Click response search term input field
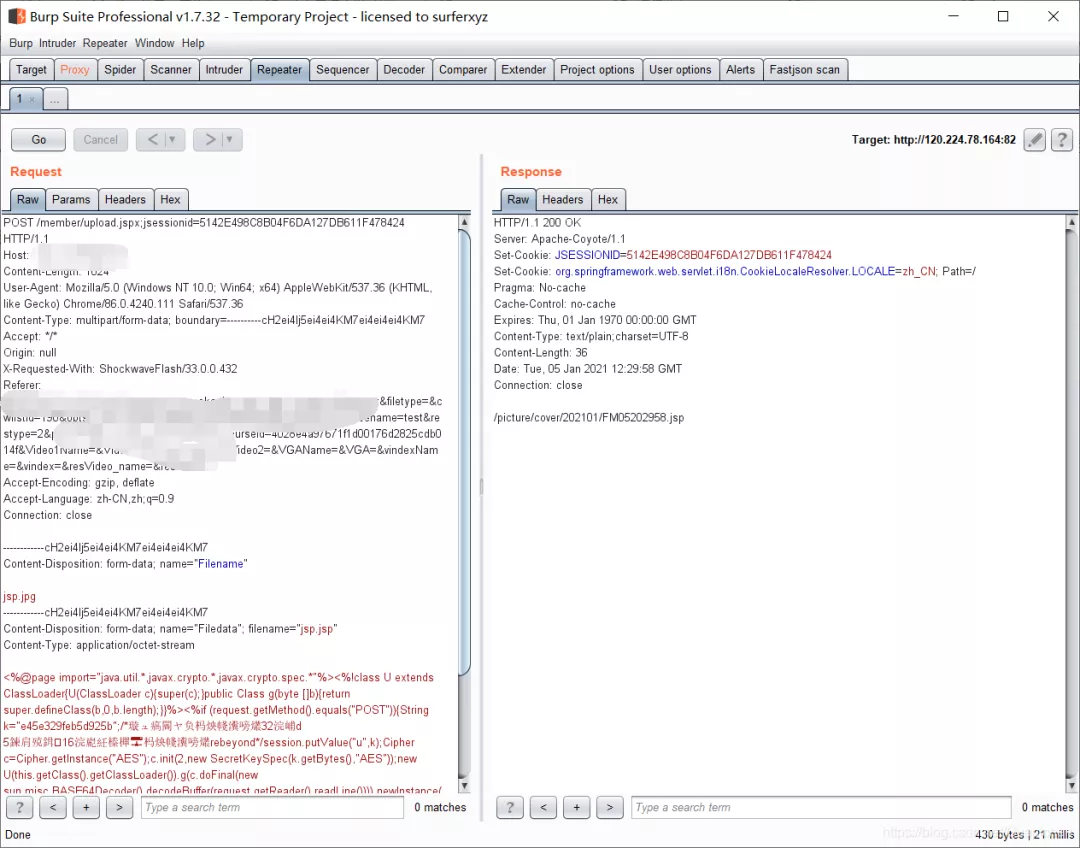The image size is (1080, 848). [821, 807]
